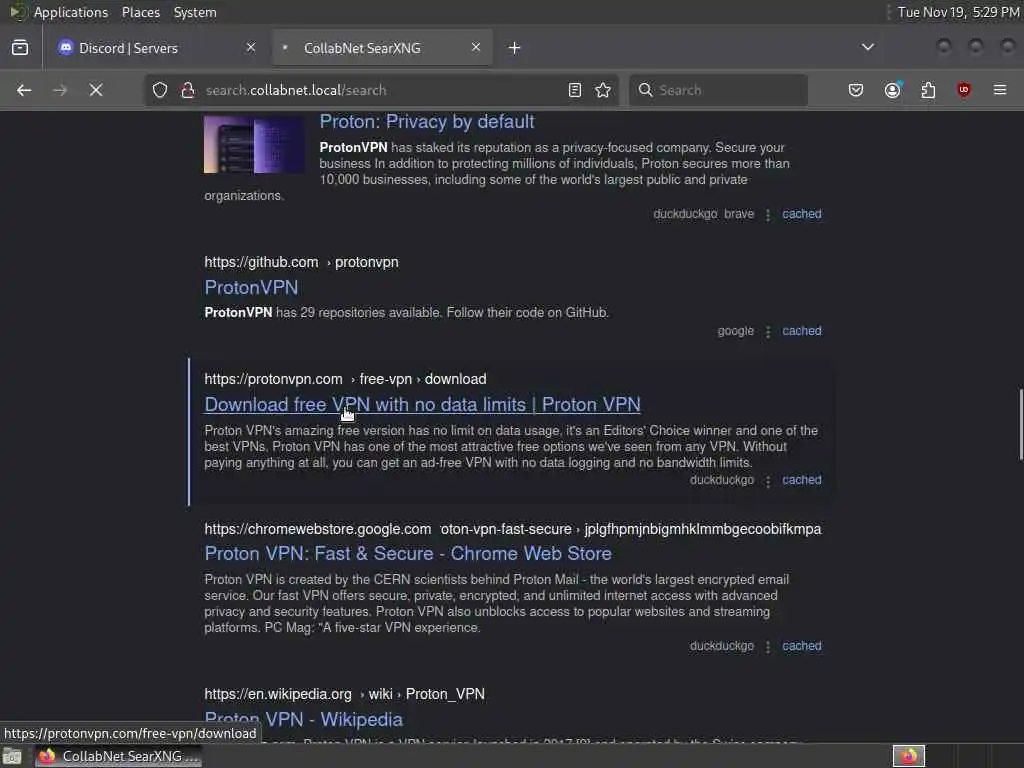Click the Firefox workspace icon in bottom panel
This screenshot has width=1024, height=768.
coord(908,756)
